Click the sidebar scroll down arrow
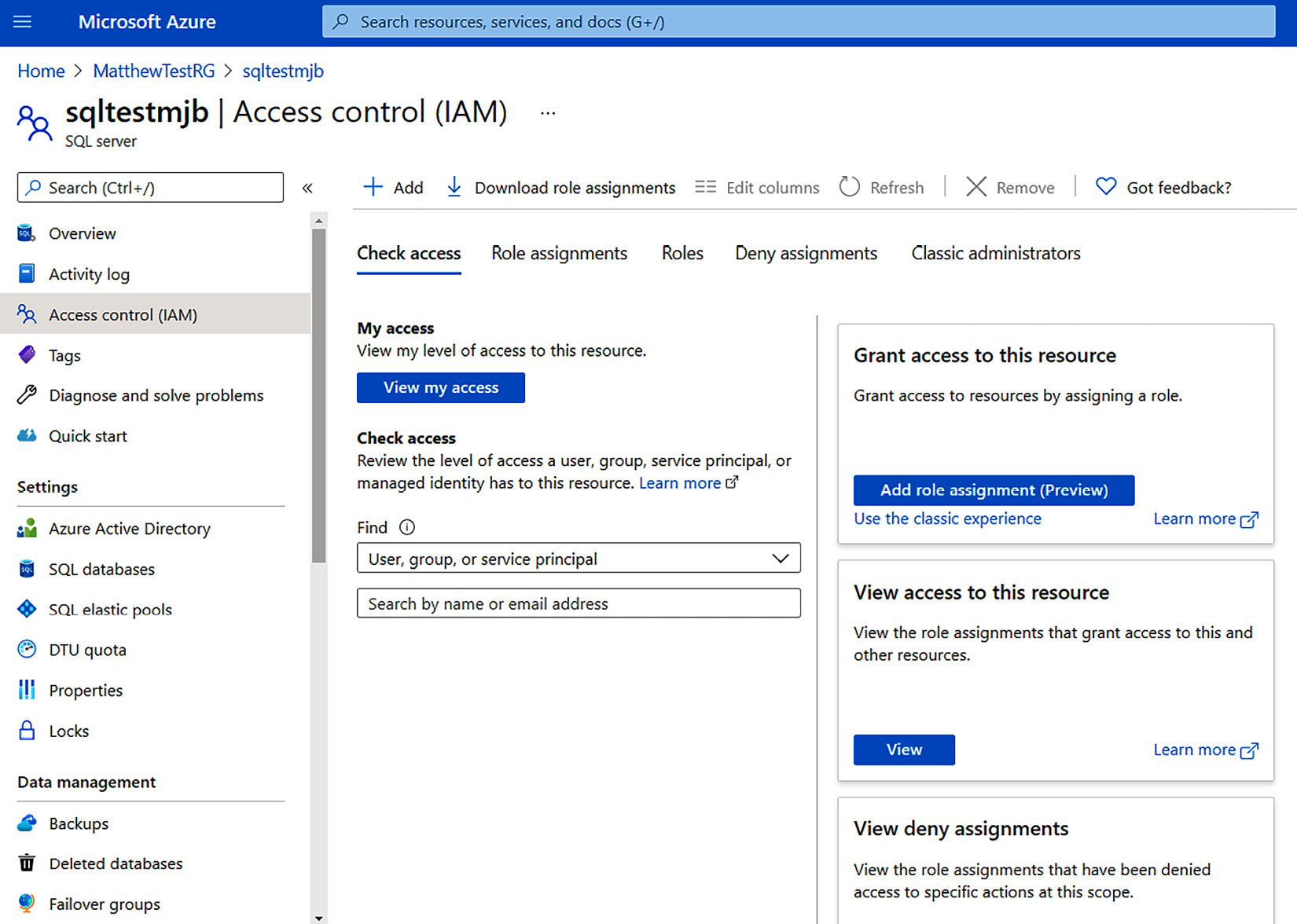The height and width of the screenshot is (924, 1297). pos(318,917)
